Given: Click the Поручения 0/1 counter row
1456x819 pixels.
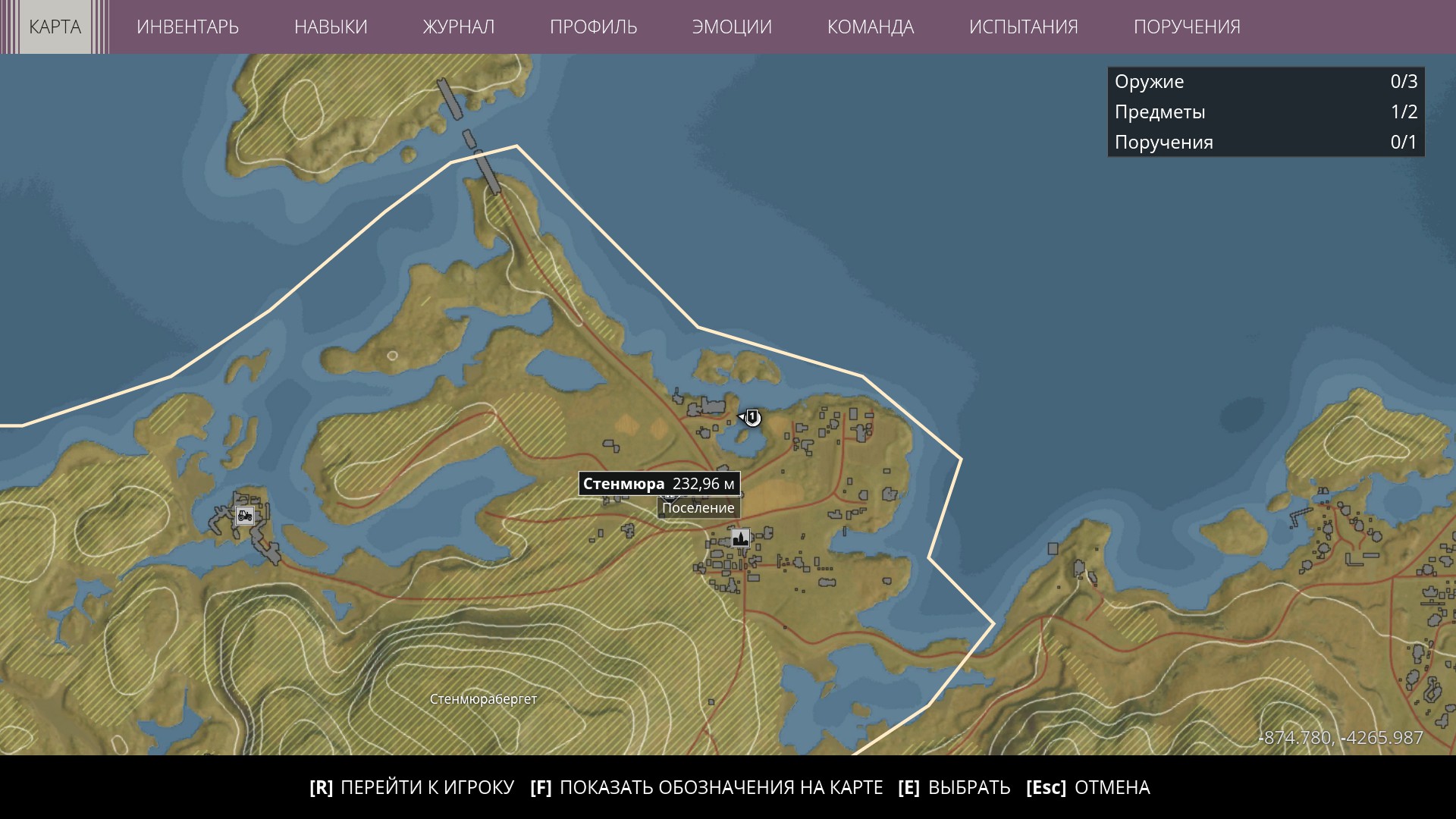Looking at the screenshot, I should (1266, 142).
